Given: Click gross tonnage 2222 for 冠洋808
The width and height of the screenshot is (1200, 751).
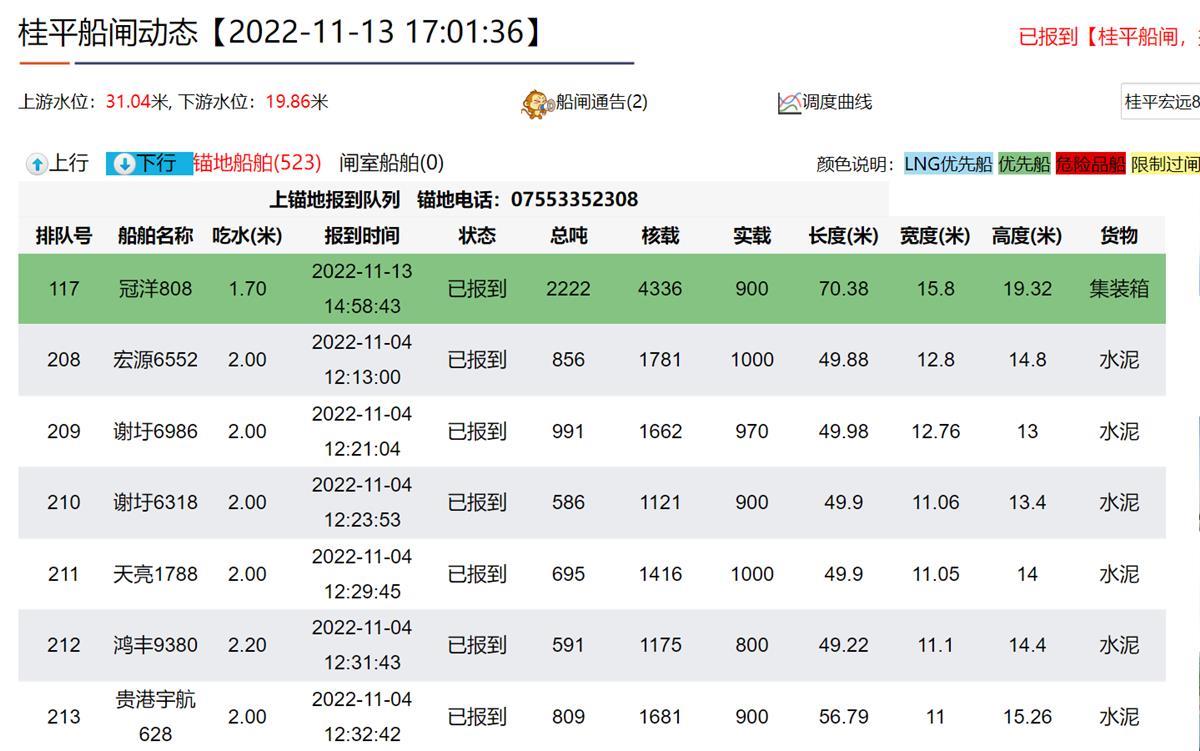Looking at the screenshot, I should [568, 289].
